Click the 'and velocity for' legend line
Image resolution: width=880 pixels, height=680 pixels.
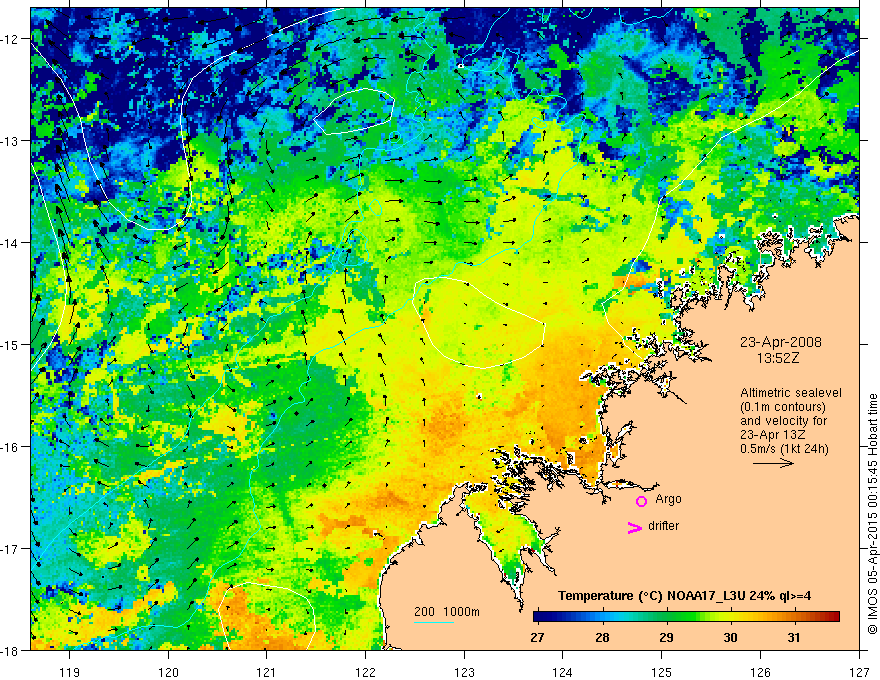(x=783, y=421)
